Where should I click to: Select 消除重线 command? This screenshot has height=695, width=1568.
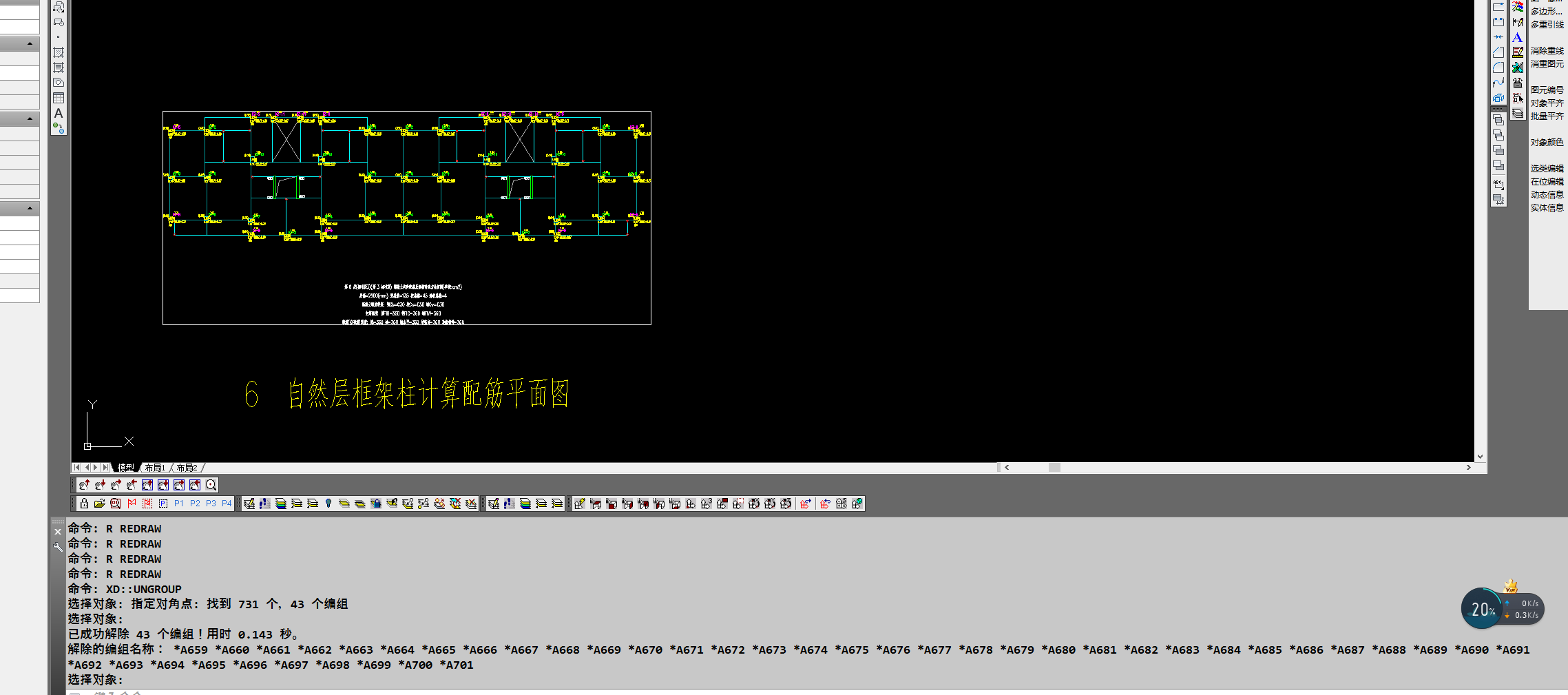[1547, 50]
